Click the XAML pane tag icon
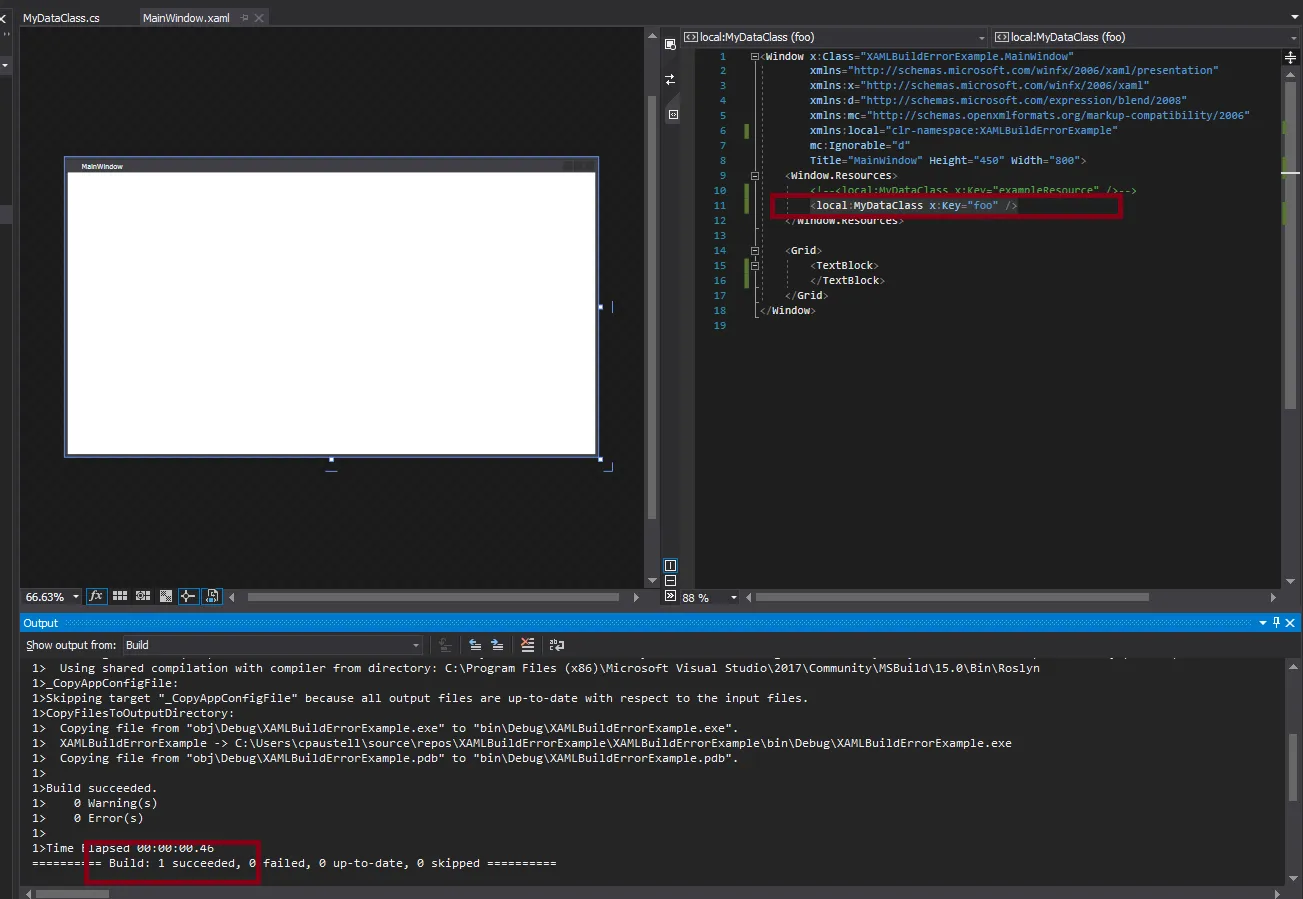The height and width of the screenshot is (899, 1303). (x=672, y=115)
